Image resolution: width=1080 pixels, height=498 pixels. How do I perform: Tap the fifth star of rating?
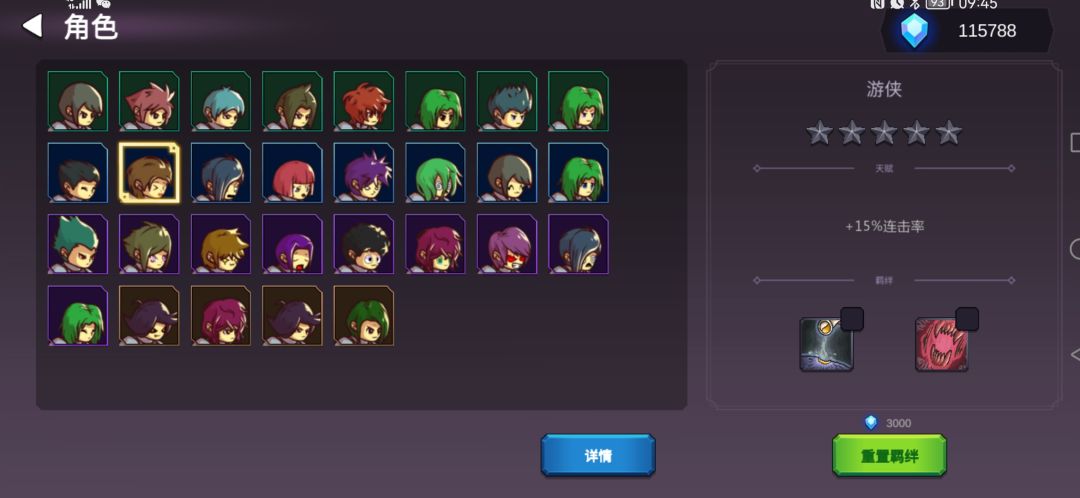coord(949,132)
